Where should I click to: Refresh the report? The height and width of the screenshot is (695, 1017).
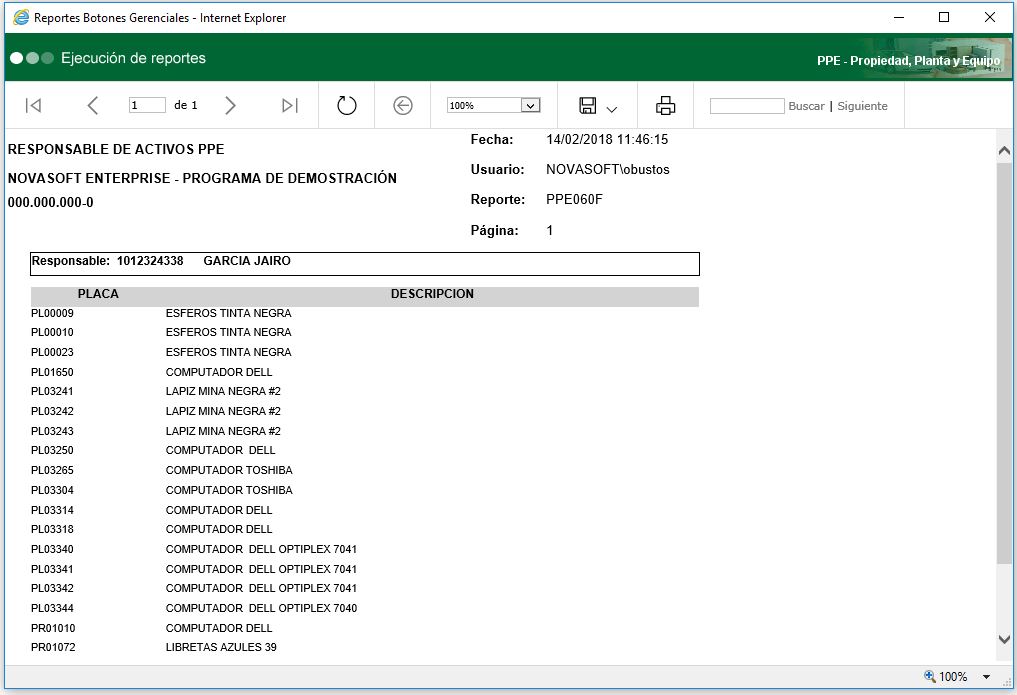346,105
